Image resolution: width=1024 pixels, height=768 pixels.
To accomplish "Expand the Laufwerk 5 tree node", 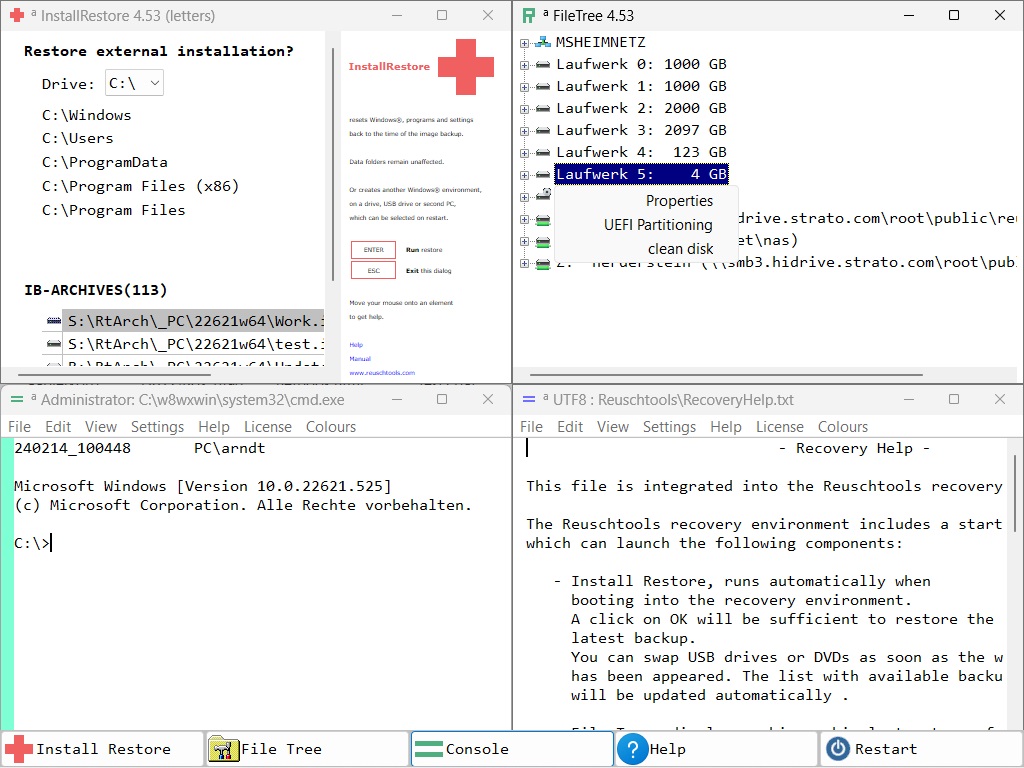I will (x=524, y=176).
